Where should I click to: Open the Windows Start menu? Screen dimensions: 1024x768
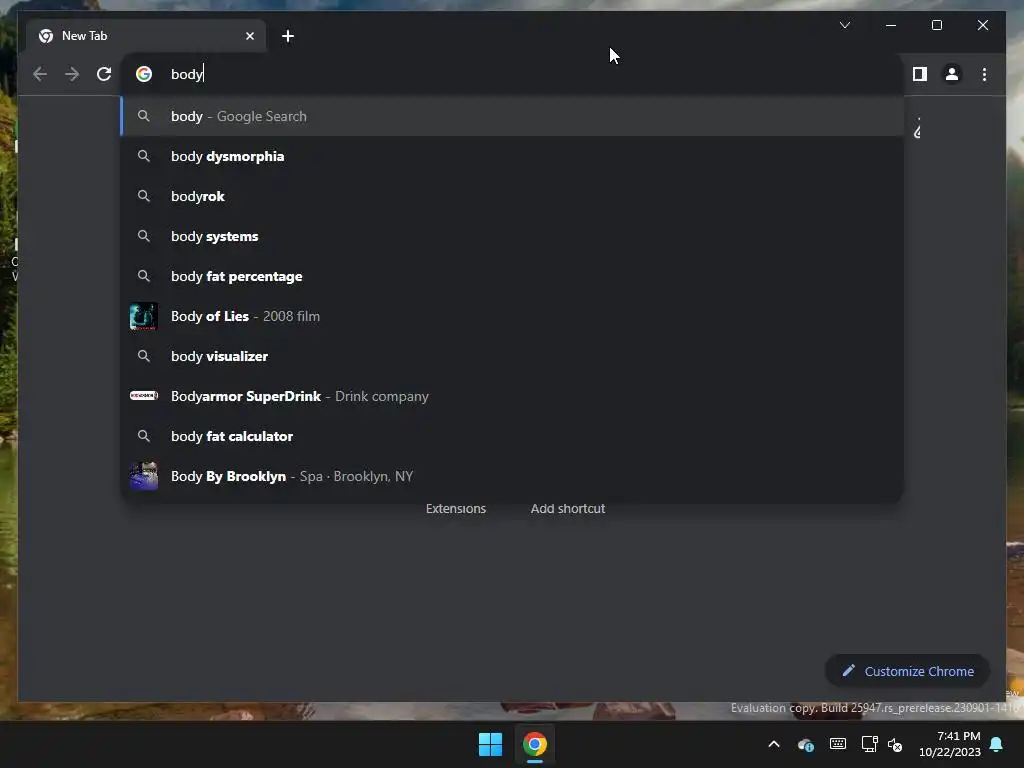coord(490,744)
